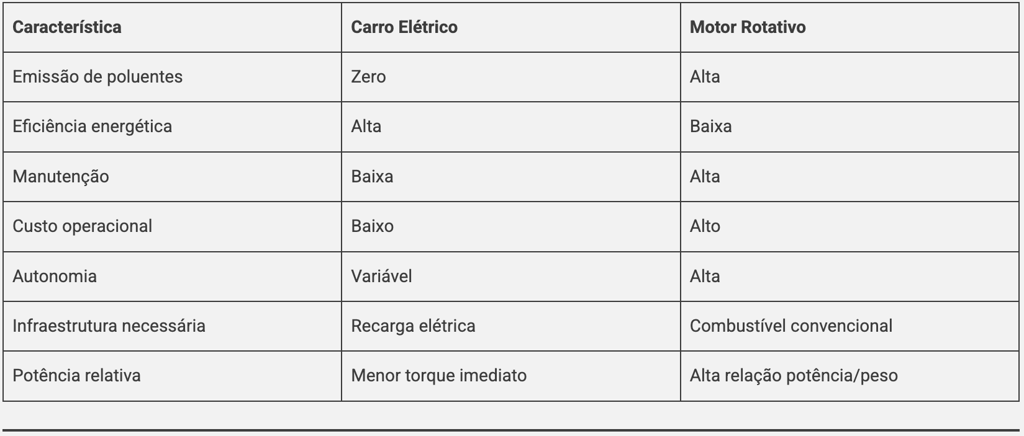
Task: Select the "Alto" cell for Custo operacional
Action: (705, 226)
